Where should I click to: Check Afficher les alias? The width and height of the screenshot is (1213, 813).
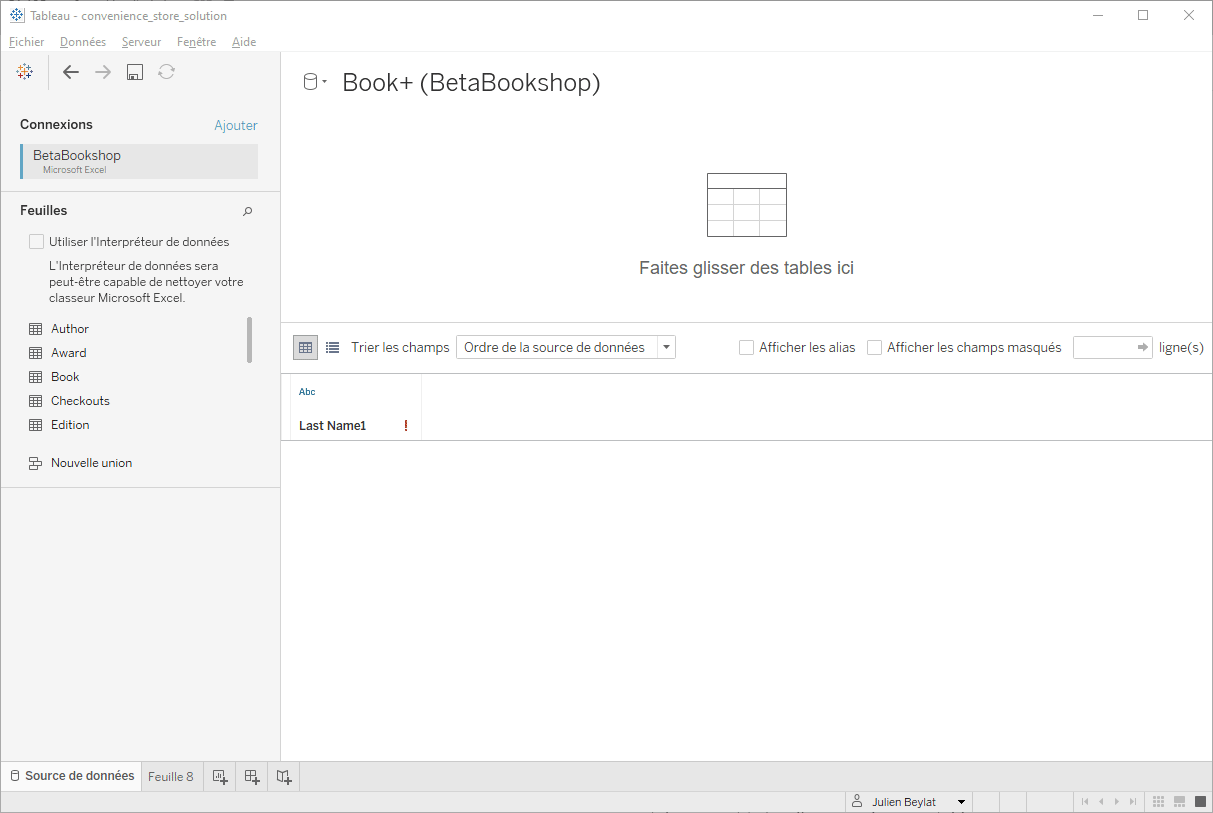[746, 347]
